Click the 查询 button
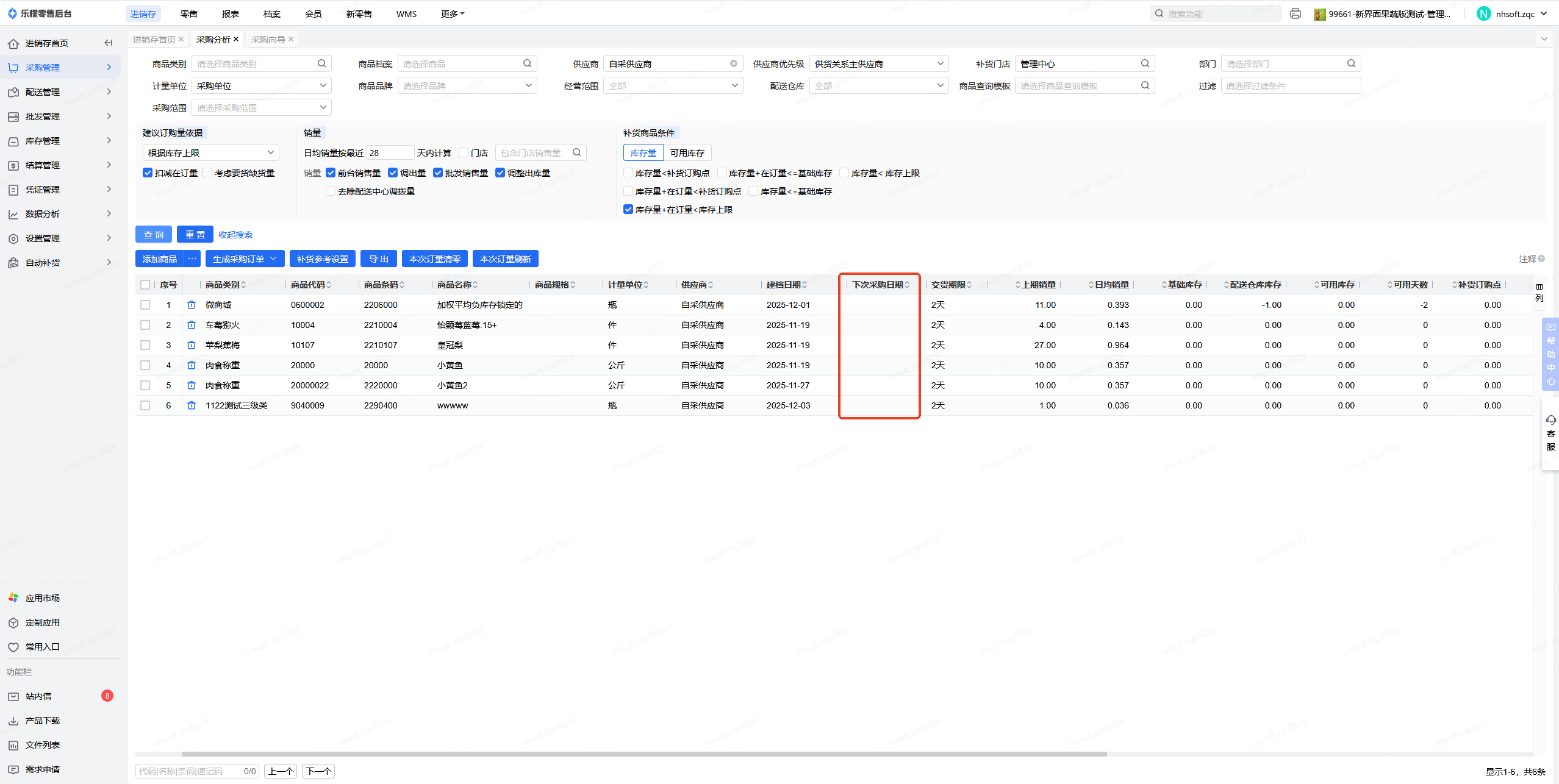This screenshot has width=1559, height=784. (154, 234)
